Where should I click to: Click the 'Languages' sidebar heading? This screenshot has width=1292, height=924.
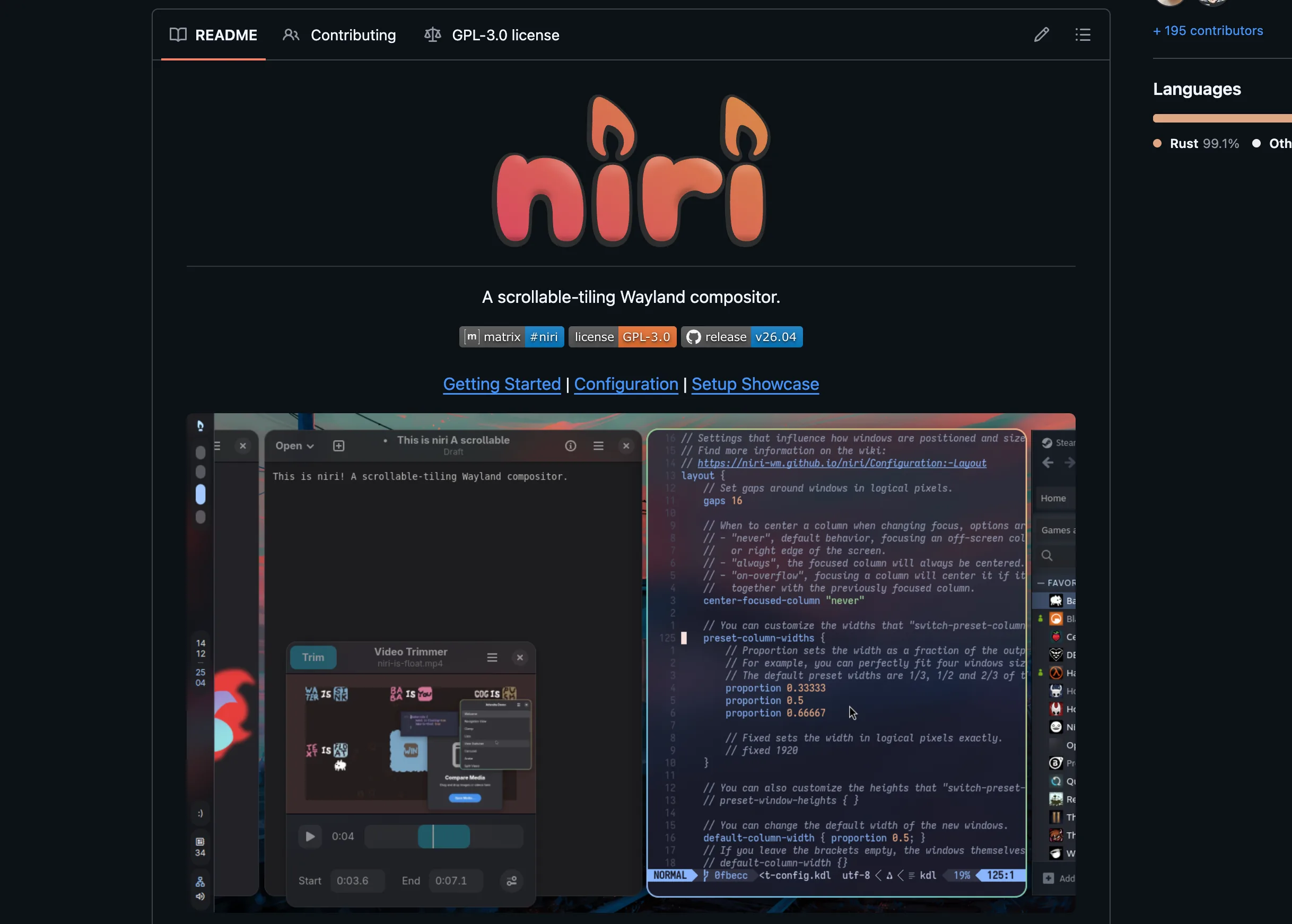pyautogui.click(x=1197, y=89)
